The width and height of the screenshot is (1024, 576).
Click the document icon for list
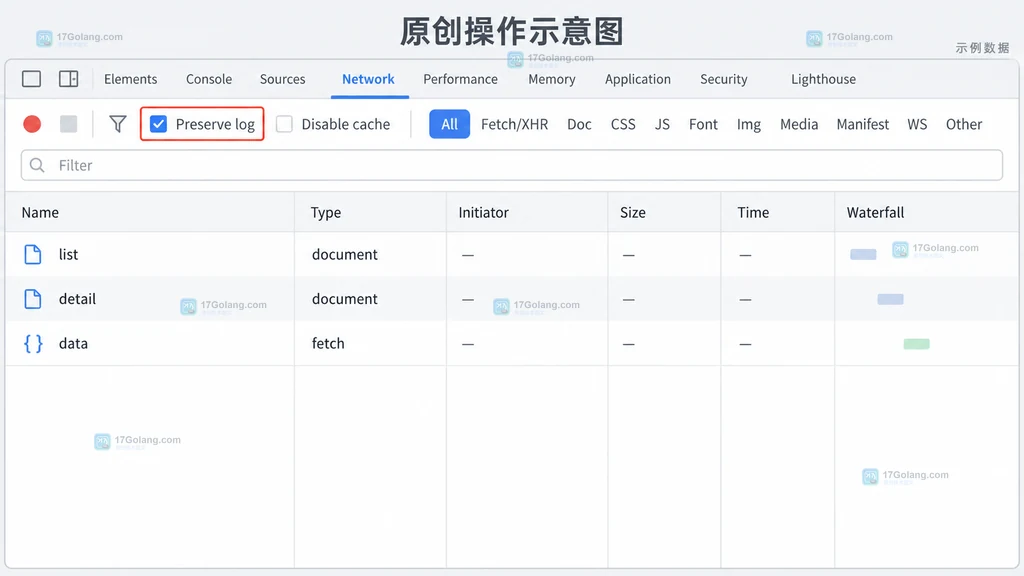coord(33,254)
